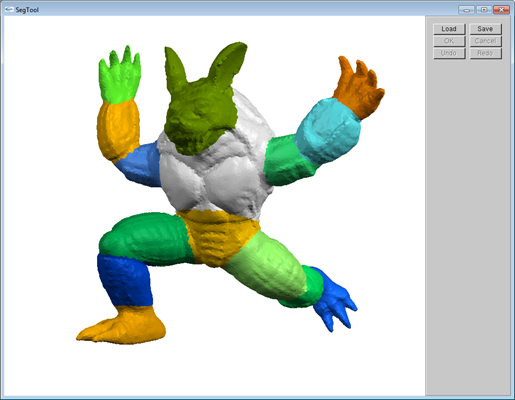Viewport: 515px width, 400px height.
Task: Click the Save button
Action: [485, 29]
